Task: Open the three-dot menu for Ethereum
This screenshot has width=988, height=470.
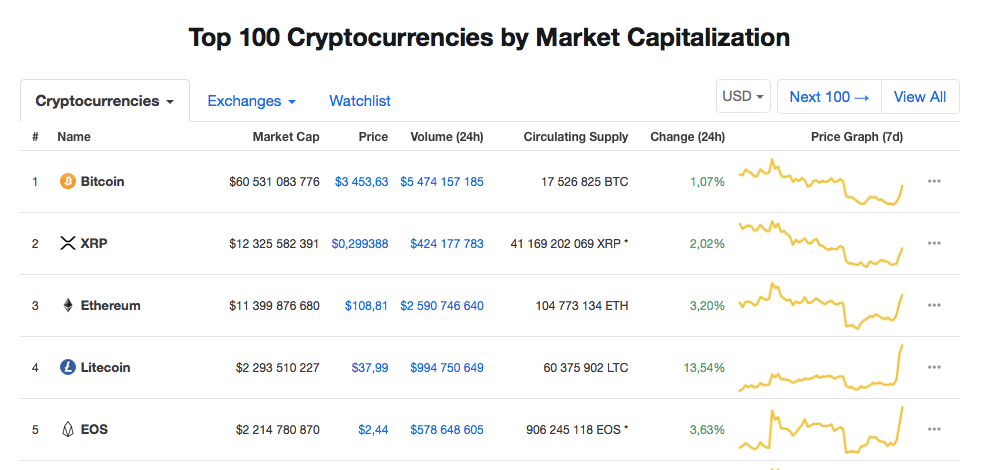Action: [x=934, y=306]
